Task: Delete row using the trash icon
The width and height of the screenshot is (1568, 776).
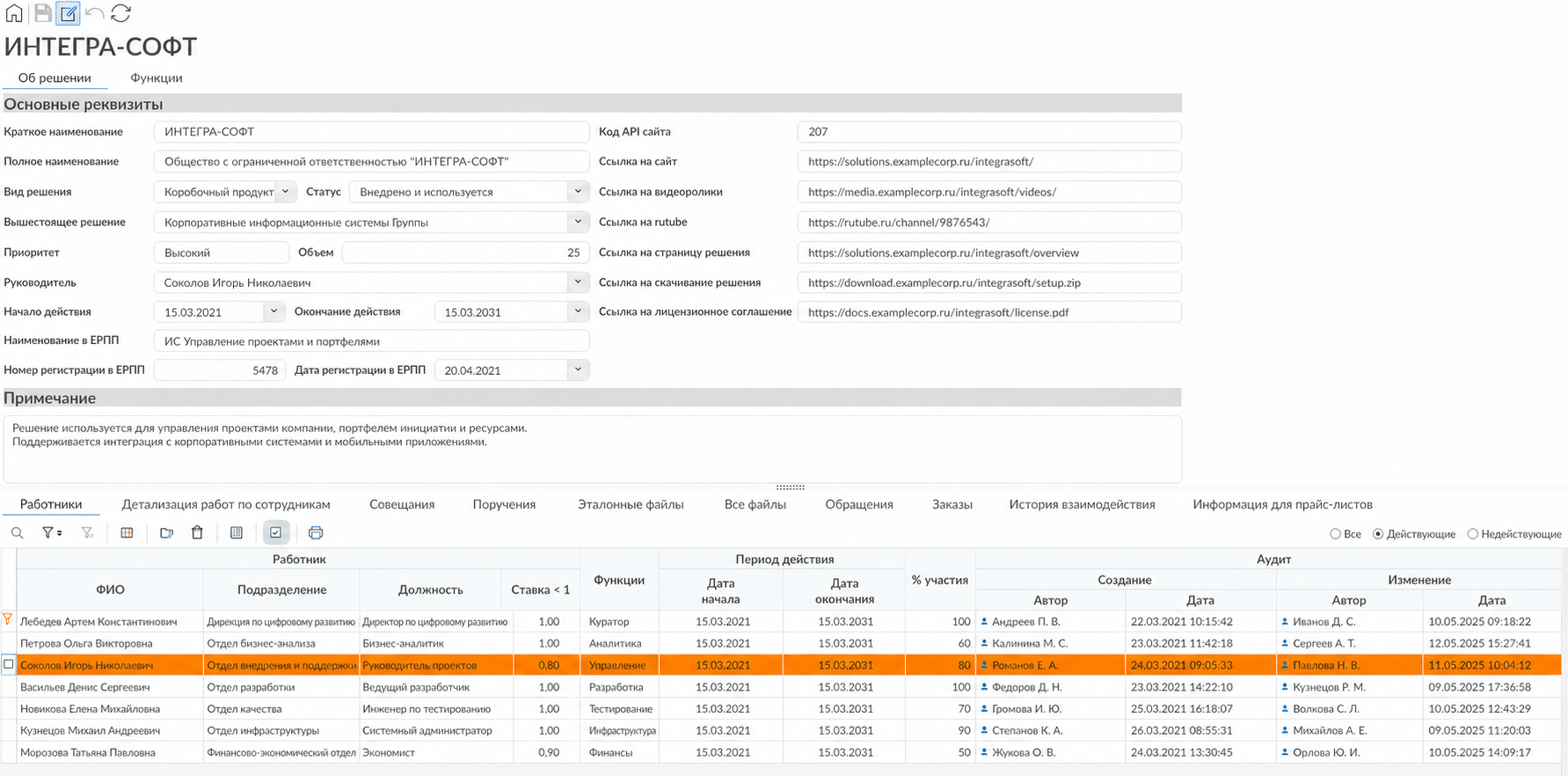Action: click(197, 533)
